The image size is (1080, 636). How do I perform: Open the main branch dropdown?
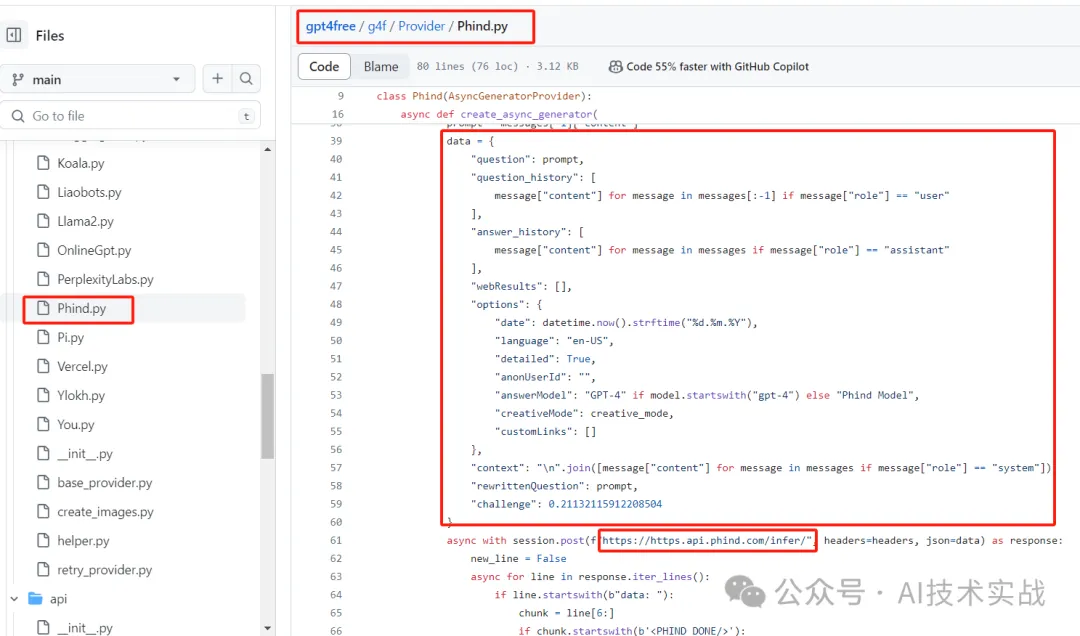(98, 79)
